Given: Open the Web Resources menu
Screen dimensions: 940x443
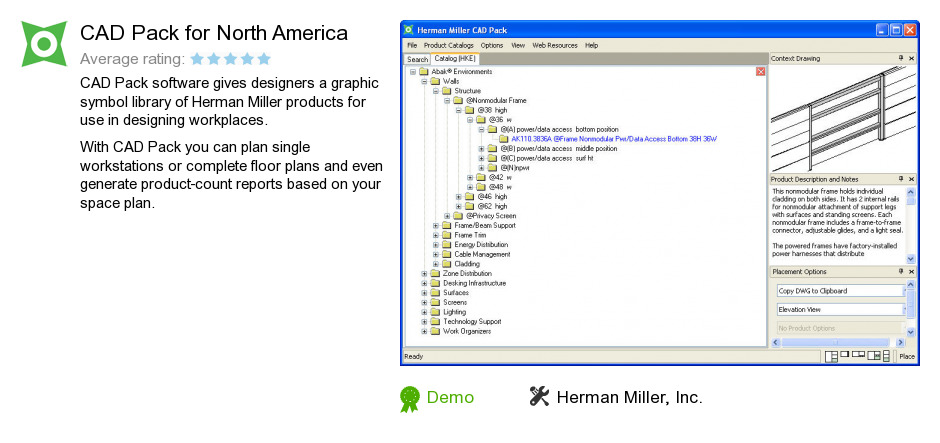Looking at the screenshot, I should [x=555, y=46].
